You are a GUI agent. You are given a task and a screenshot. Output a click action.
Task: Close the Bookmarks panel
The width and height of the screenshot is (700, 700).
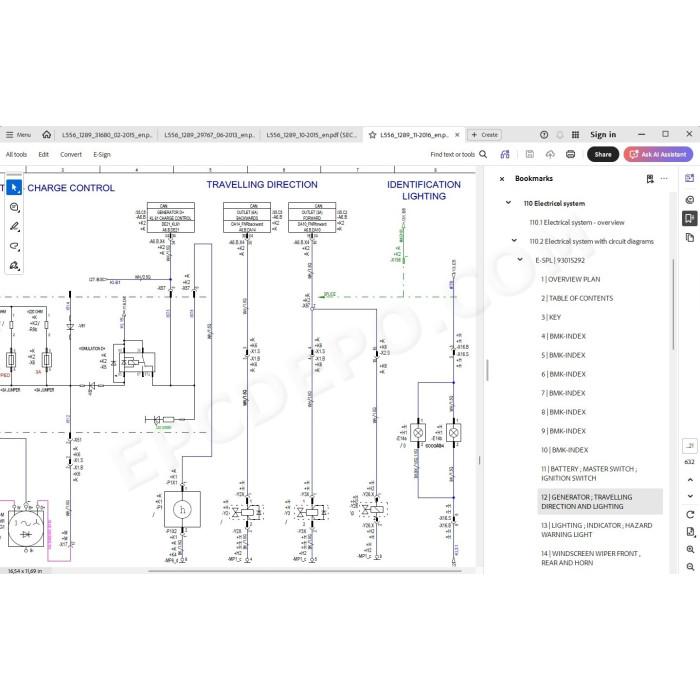(x=502, y=179)
